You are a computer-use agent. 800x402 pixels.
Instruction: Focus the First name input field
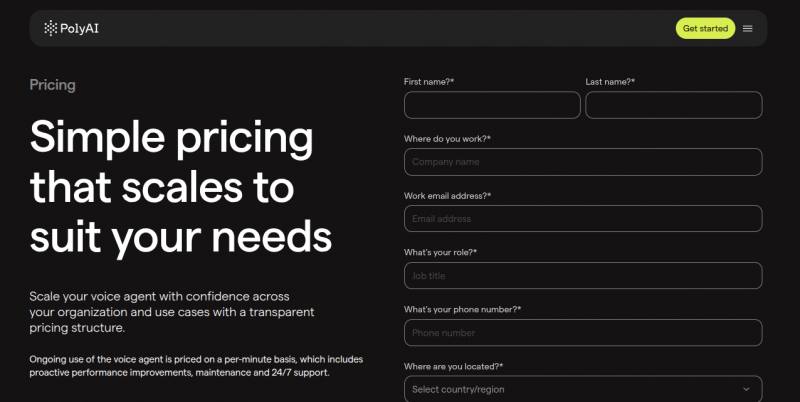tap(492, 105)
